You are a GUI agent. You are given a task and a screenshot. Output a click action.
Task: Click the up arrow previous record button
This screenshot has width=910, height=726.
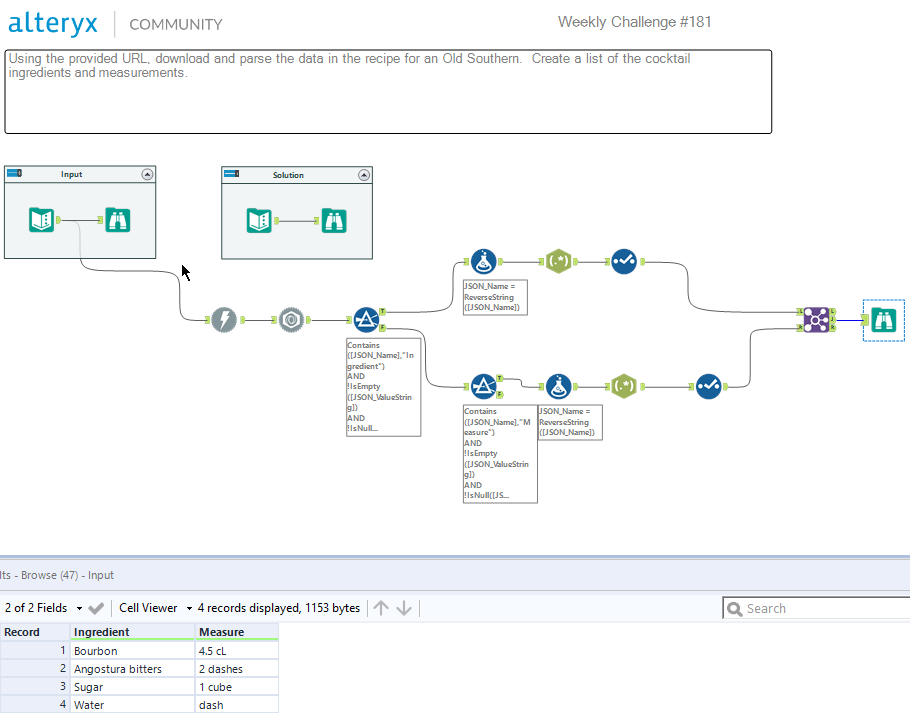pos(381,608)
